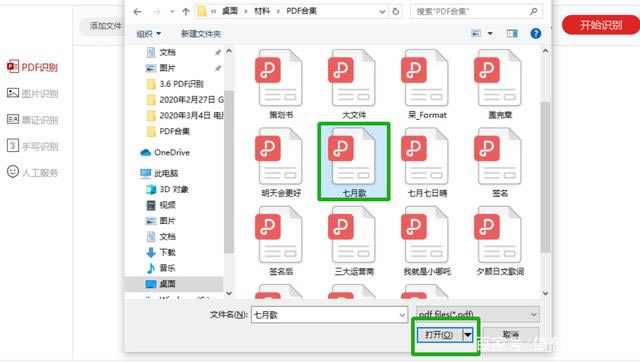This screenshot has width=640, height=362.
Task: Switch to PDF识别 tab in app
Action: [33, 67]
